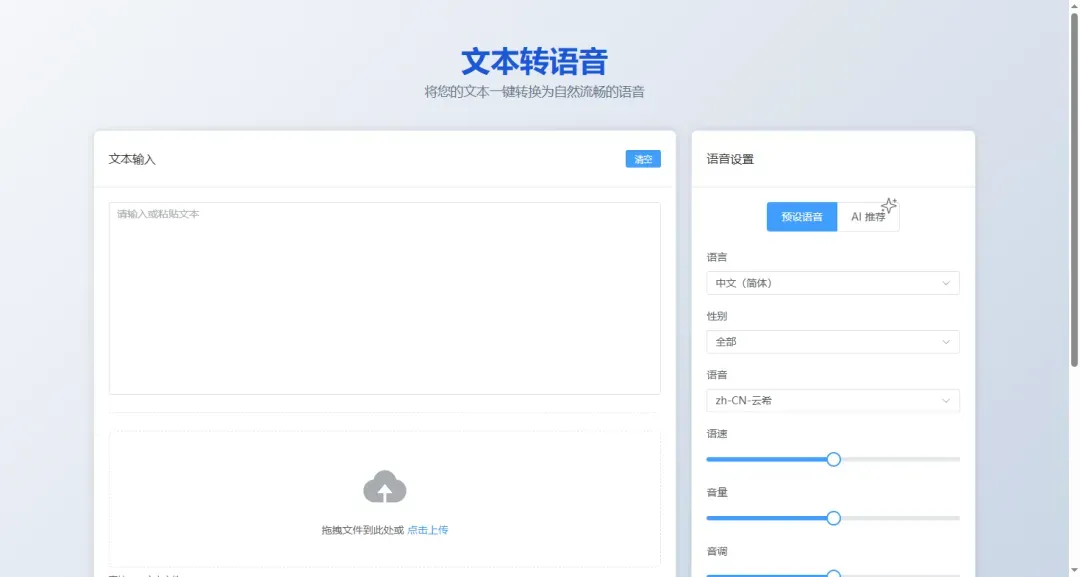Click the chevron on the gender dropdown

pos(946,341)
